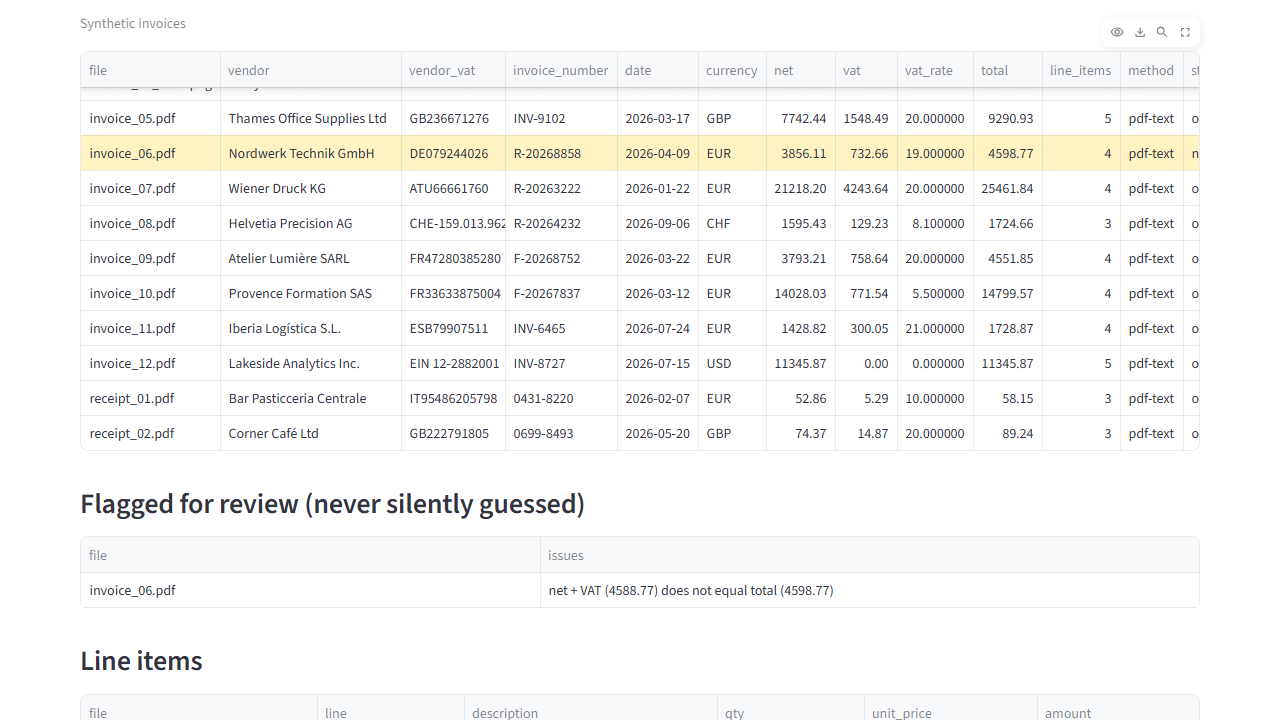
Task: Select vat rate 8.100000 cell
Action: [x=935, y=223]
